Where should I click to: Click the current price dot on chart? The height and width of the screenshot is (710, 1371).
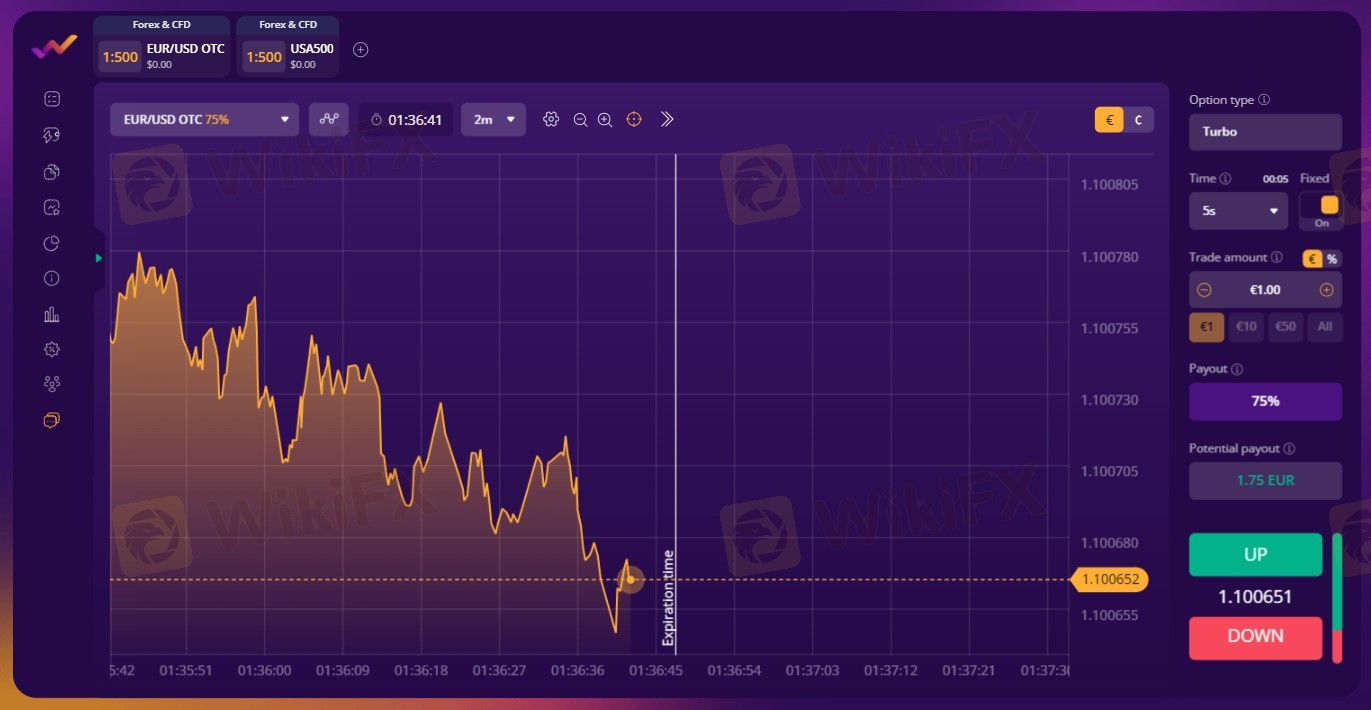click(x=630, y=579)
